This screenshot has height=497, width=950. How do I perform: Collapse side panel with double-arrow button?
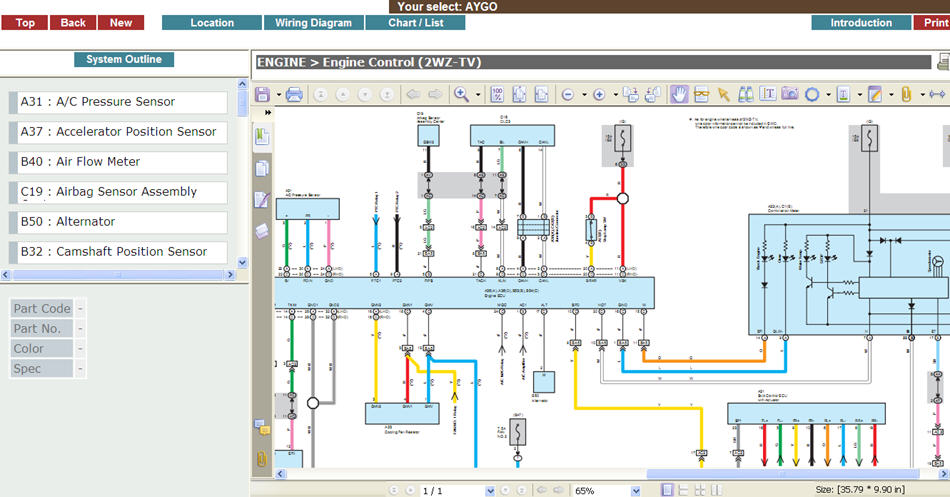(x=268, y=112)
